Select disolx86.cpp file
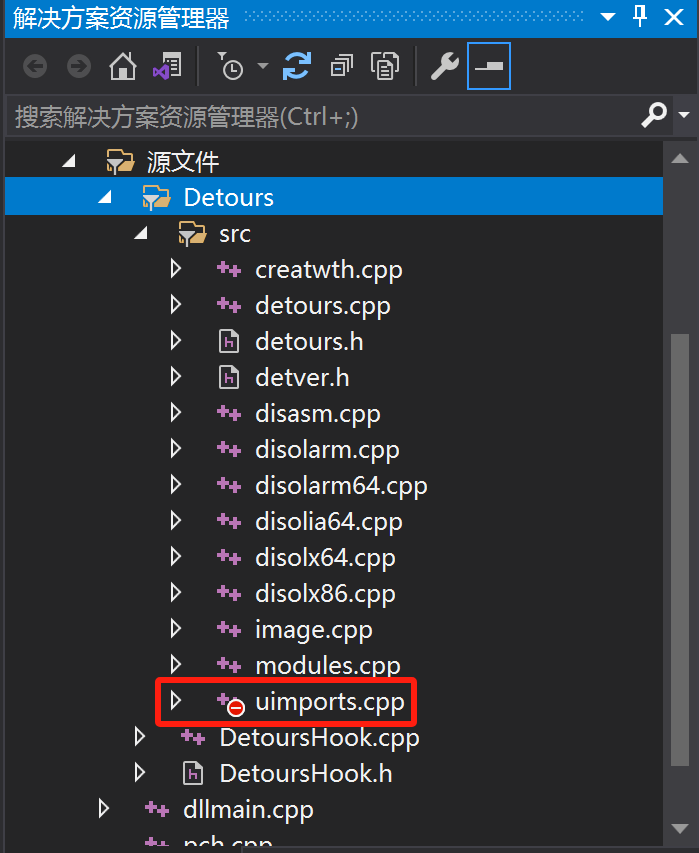Viewport: 699px width, 853px height. click(x=325, y=594)
